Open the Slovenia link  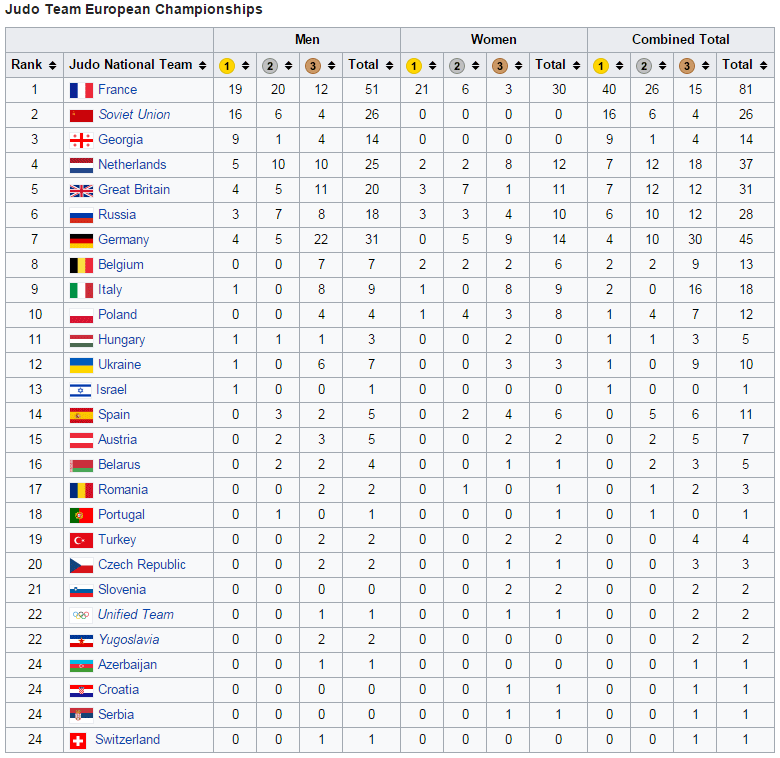(122, 590)
